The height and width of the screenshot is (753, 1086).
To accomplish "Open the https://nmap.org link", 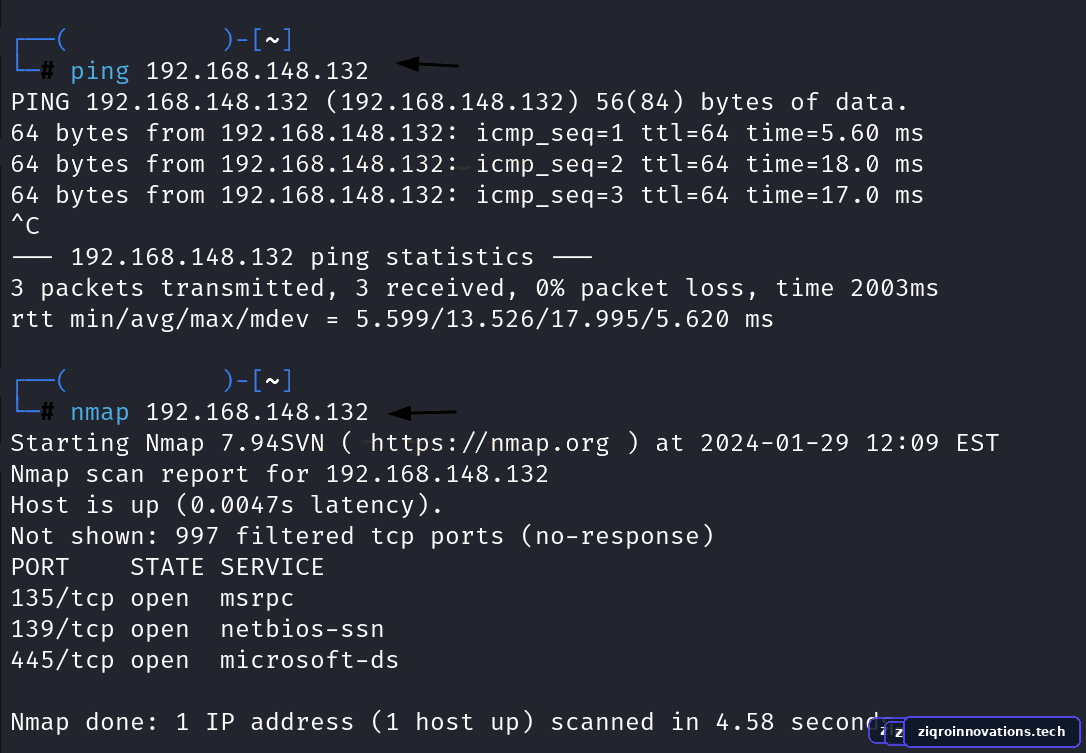I will pyautogui.click(x=490, y=443).
